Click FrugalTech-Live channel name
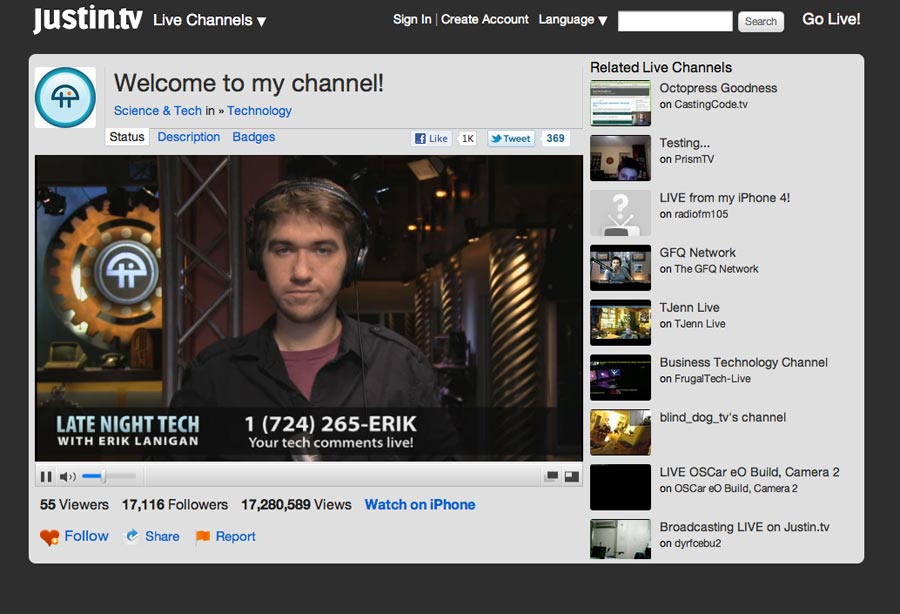Image resolution: width=900 pixels, height=614 pixels. tap(712, 379)
